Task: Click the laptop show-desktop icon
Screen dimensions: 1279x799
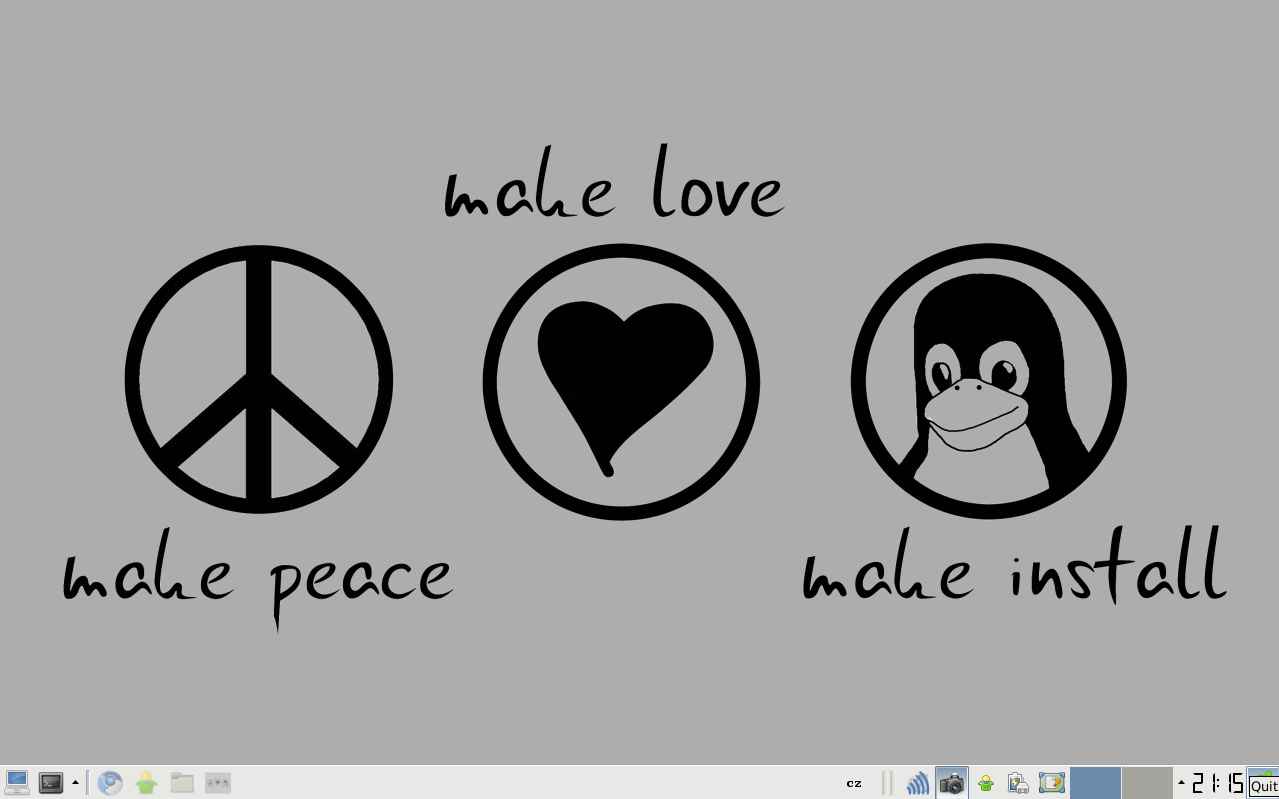Action: (x=17, y=783)
